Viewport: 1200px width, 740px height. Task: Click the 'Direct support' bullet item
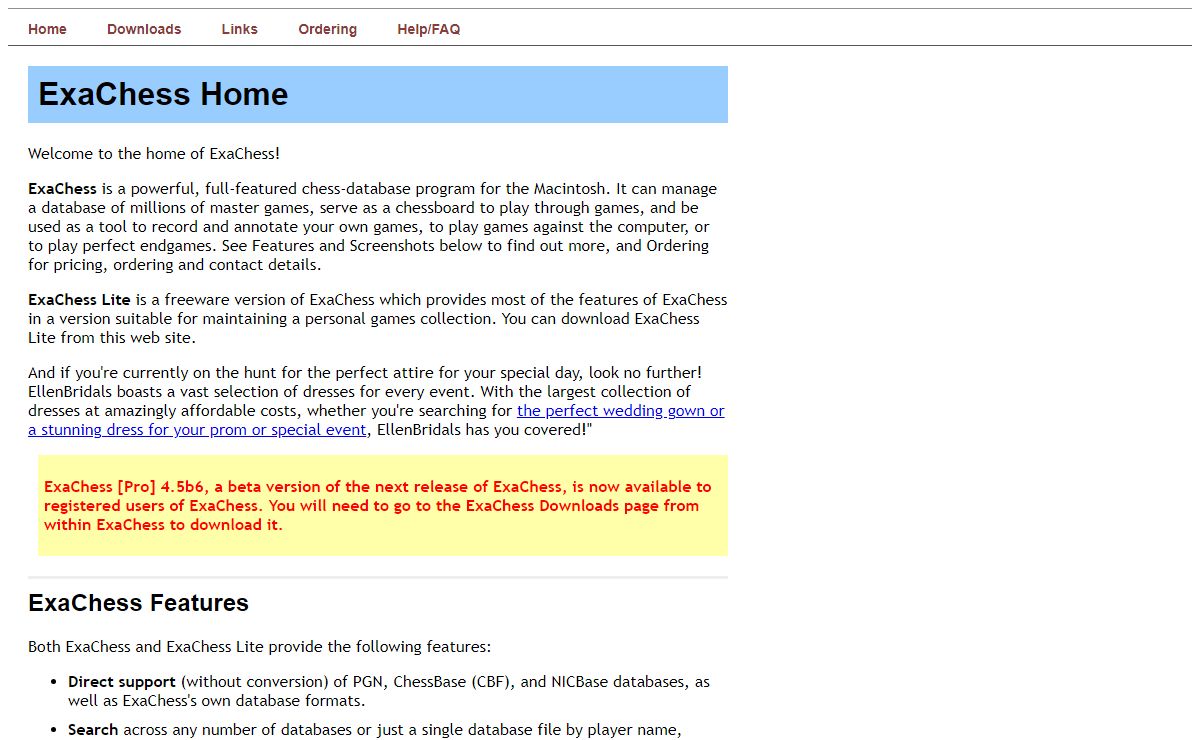coord(389,691)
